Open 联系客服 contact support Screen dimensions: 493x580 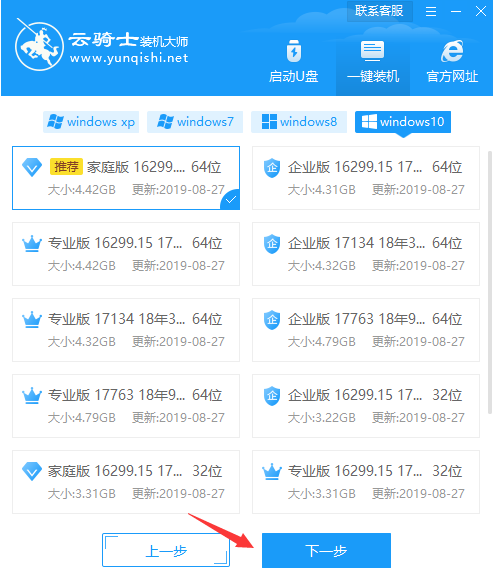point(379,11)
